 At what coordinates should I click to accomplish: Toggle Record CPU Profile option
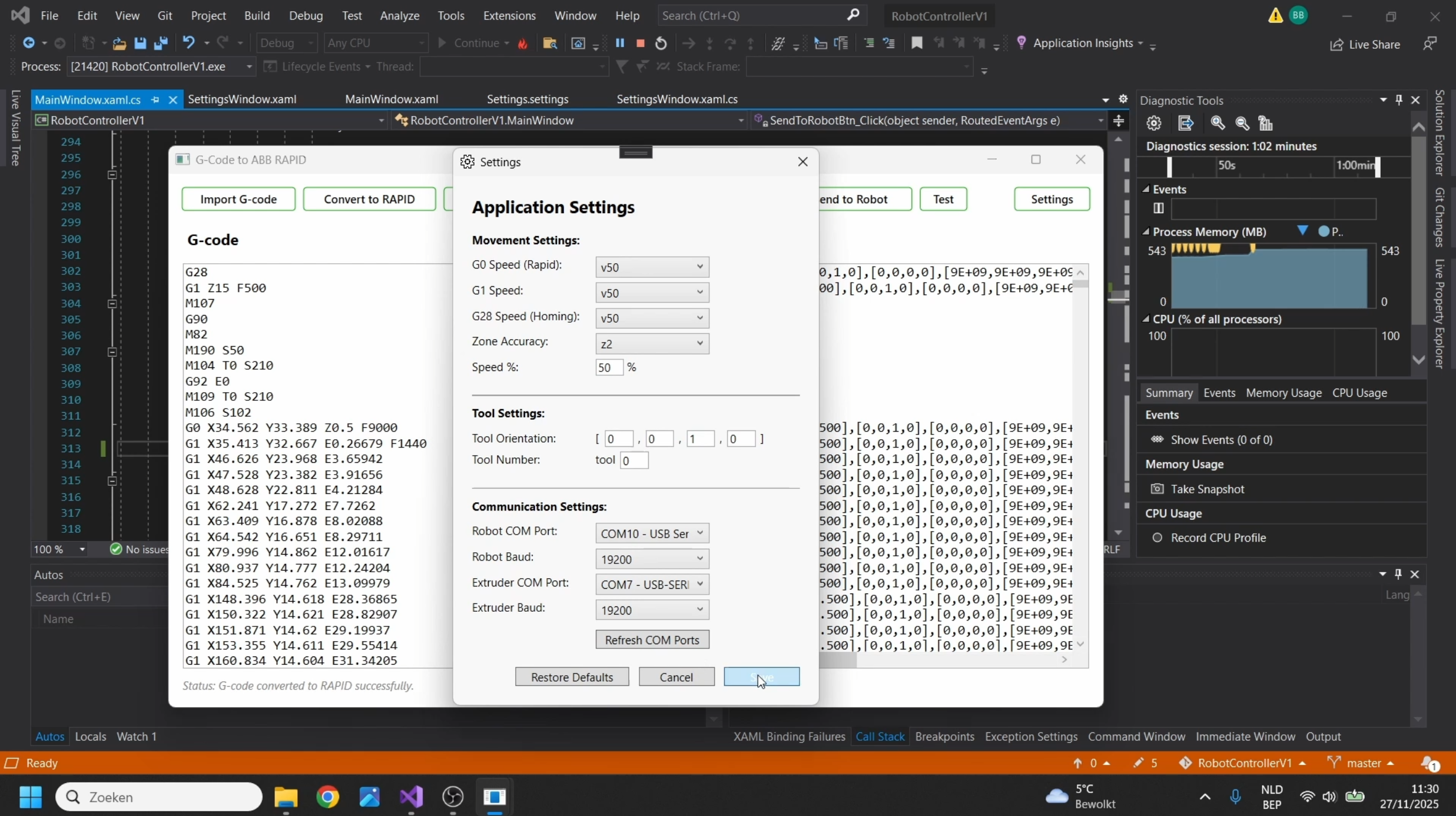[1157, 538]
